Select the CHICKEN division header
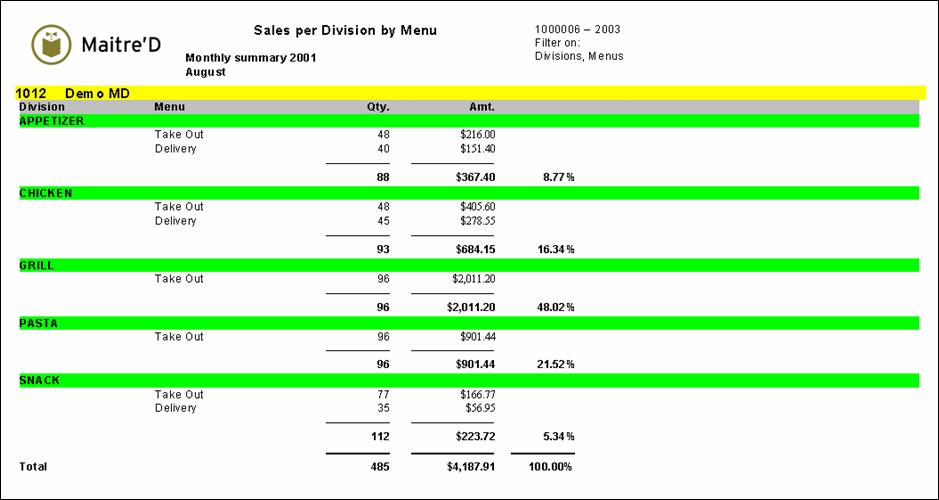 [46, 193]
